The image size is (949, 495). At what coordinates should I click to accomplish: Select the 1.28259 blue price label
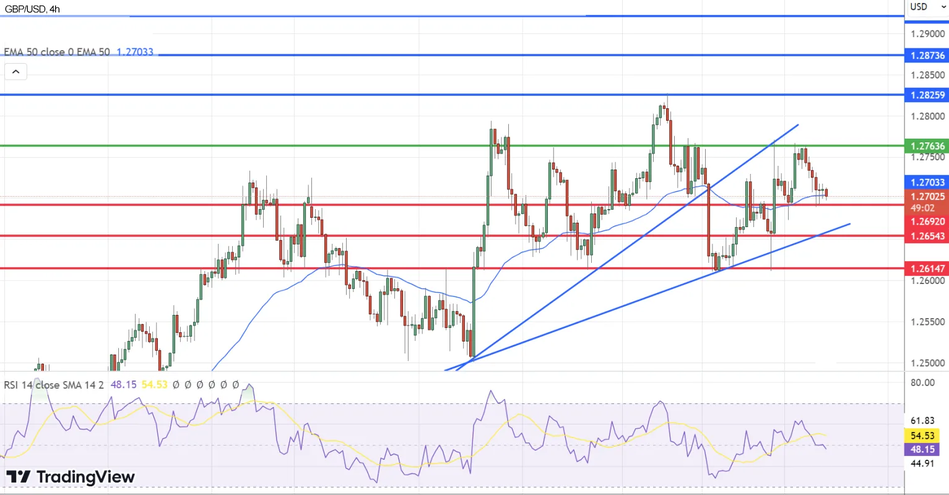click(927, 95)
